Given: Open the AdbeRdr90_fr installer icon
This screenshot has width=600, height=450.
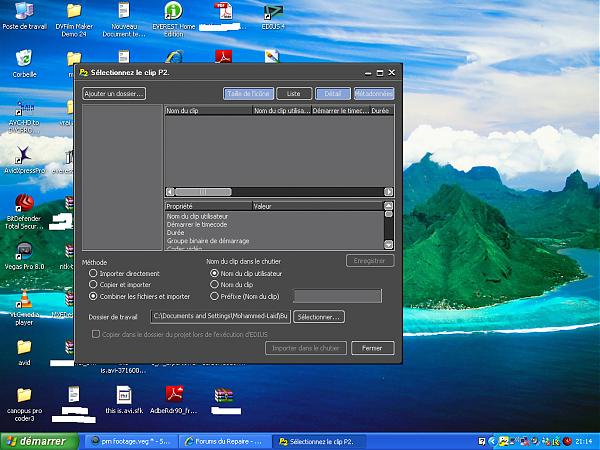Looking at the screenshot, I should pyautogui.click(x=174, y=399).
